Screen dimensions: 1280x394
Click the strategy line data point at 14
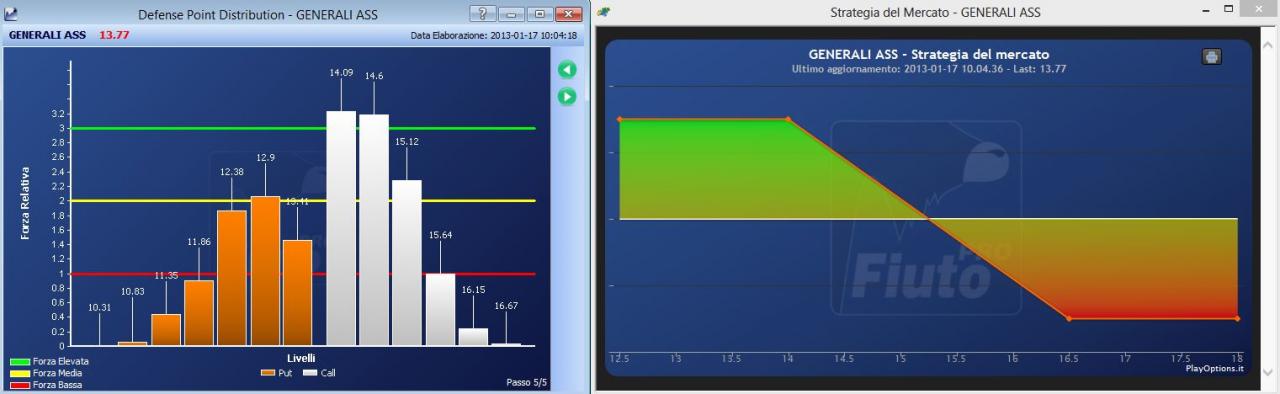[x=788, y=119]
